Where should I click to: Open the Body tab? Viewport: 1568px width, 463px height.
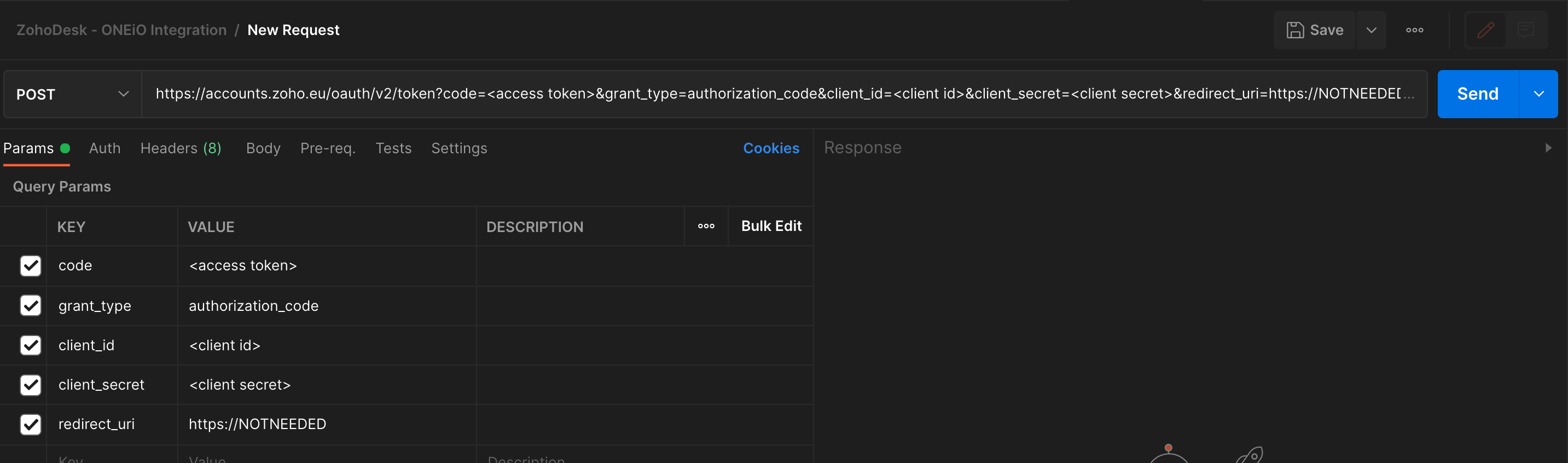[263, 148]
